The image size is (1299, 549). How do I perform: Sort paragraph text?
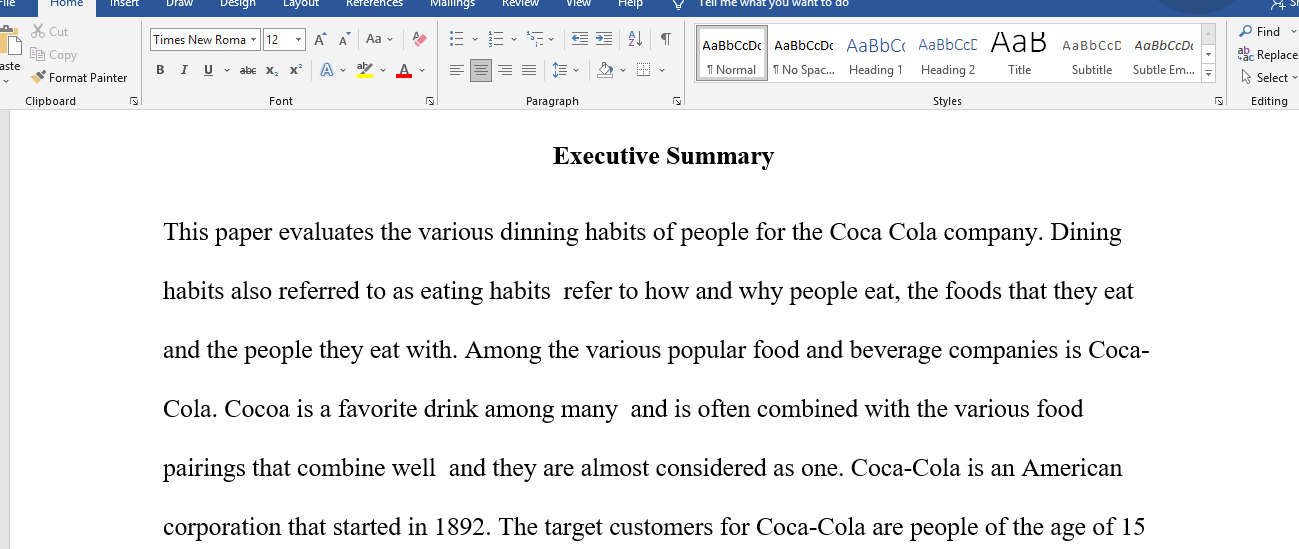click(x=635, y=39)
